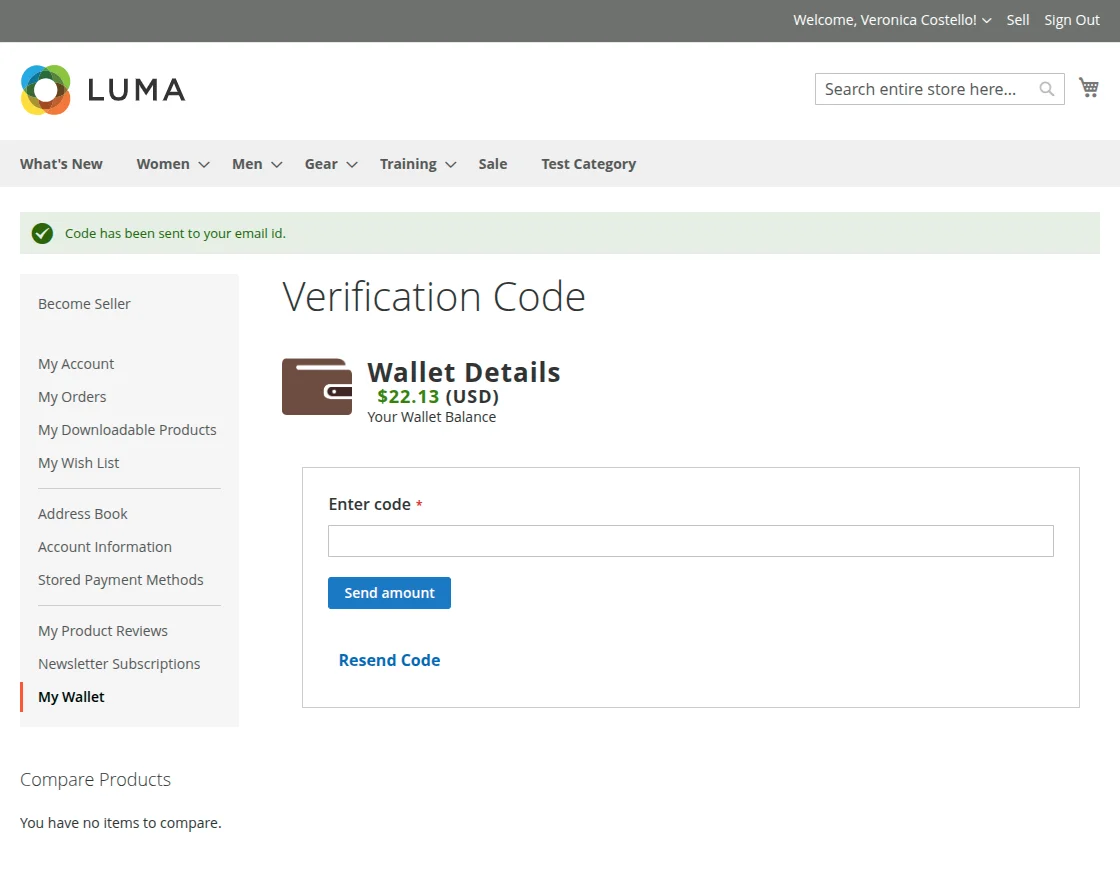Click the brown wallet icon in Wallet Details
The image size is (1120, 880).
[317, 388]
